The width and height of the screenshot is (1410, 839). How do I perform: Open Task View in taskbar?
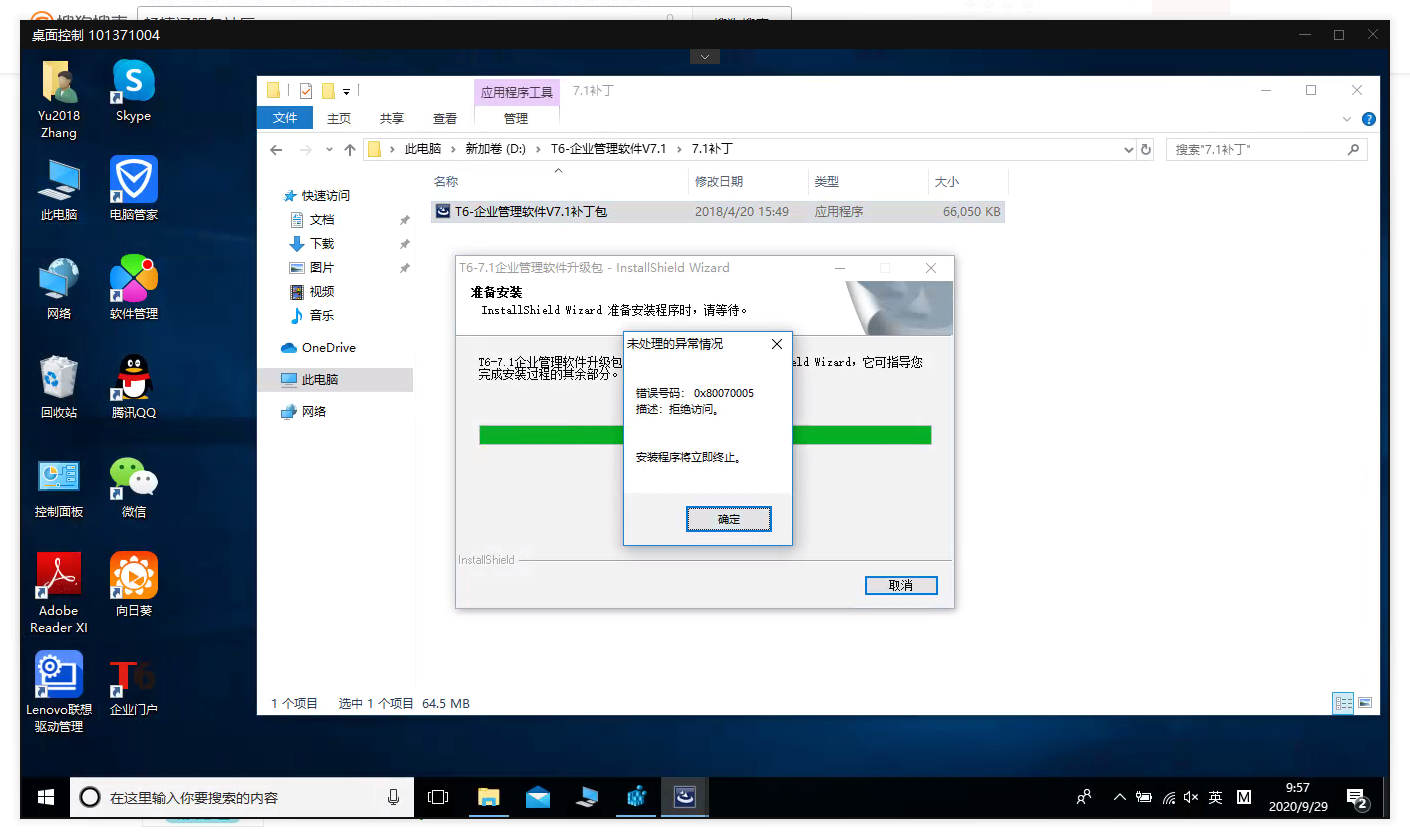(438, 797)
